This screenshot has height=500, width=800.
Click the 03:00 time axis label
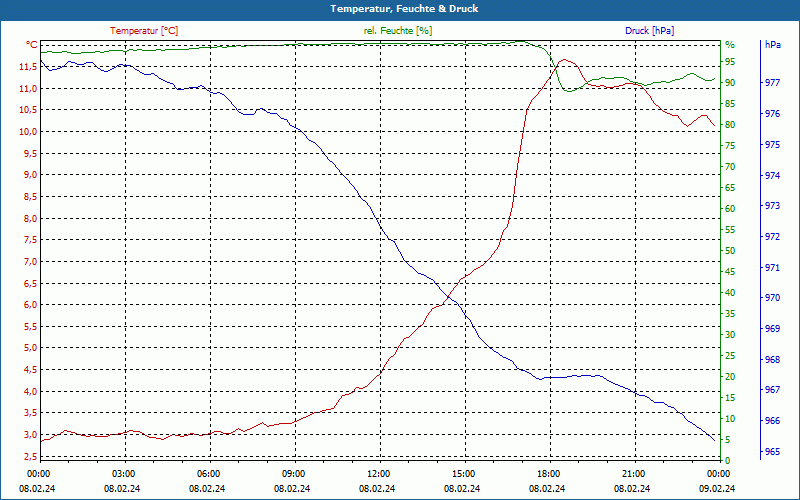click(123, 473)
